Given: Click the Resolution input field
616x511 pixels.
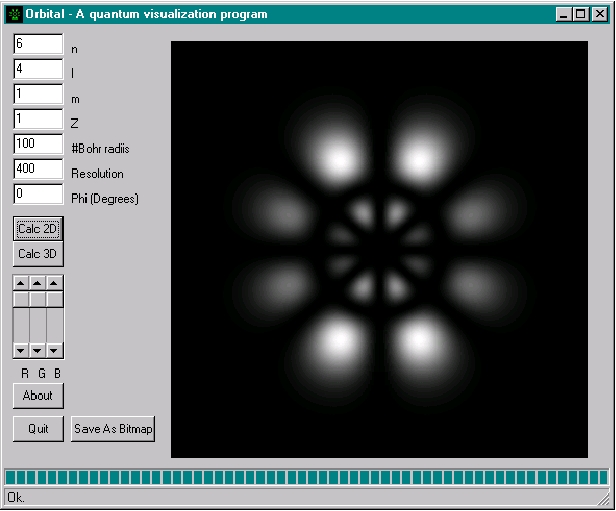Looking at the screenshot, I should pos(38,169).
